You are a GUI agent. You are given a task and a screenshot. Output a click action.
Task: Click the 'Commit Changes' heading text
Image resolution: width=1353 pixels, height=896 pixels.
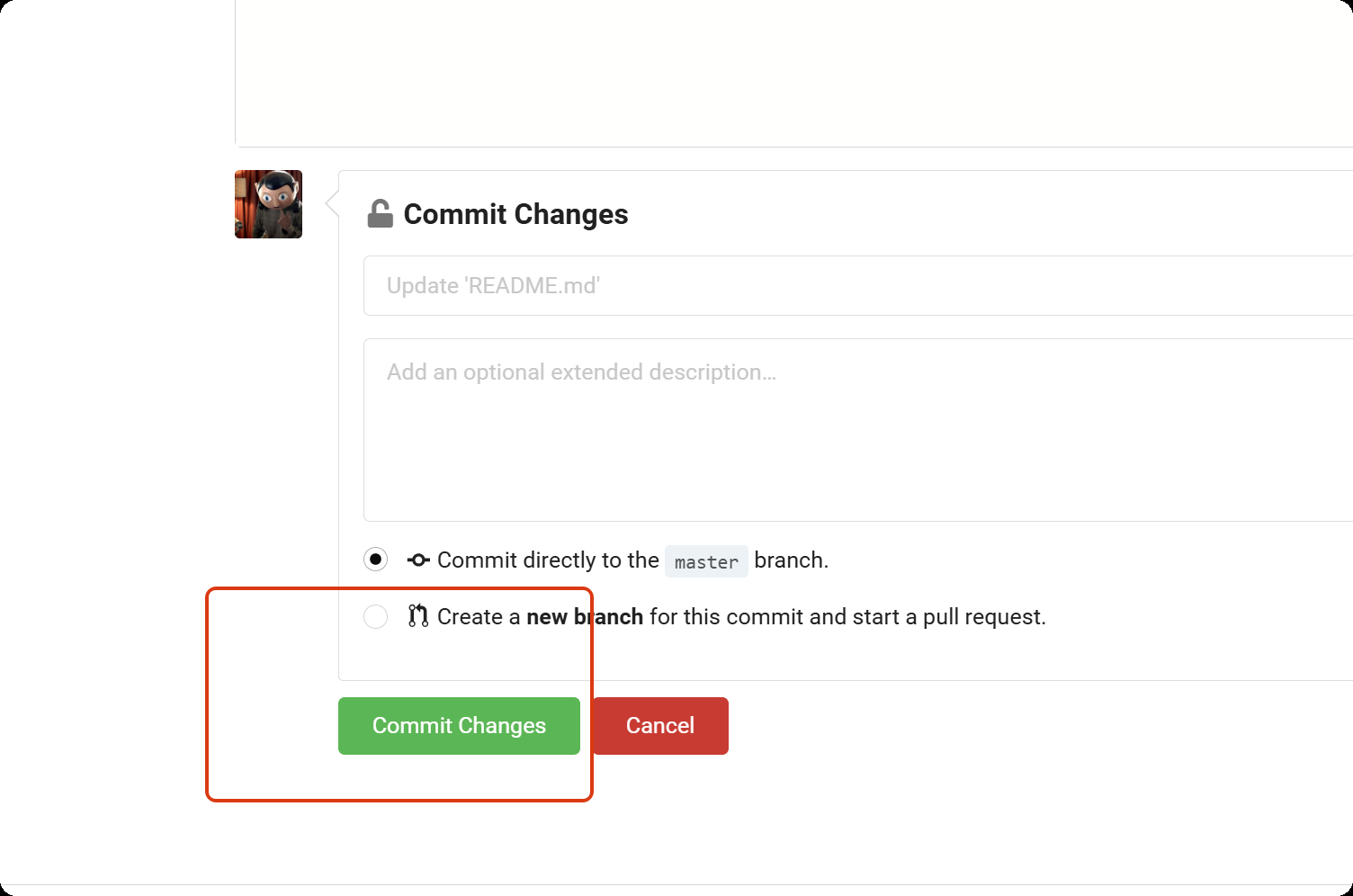(515, 214)
